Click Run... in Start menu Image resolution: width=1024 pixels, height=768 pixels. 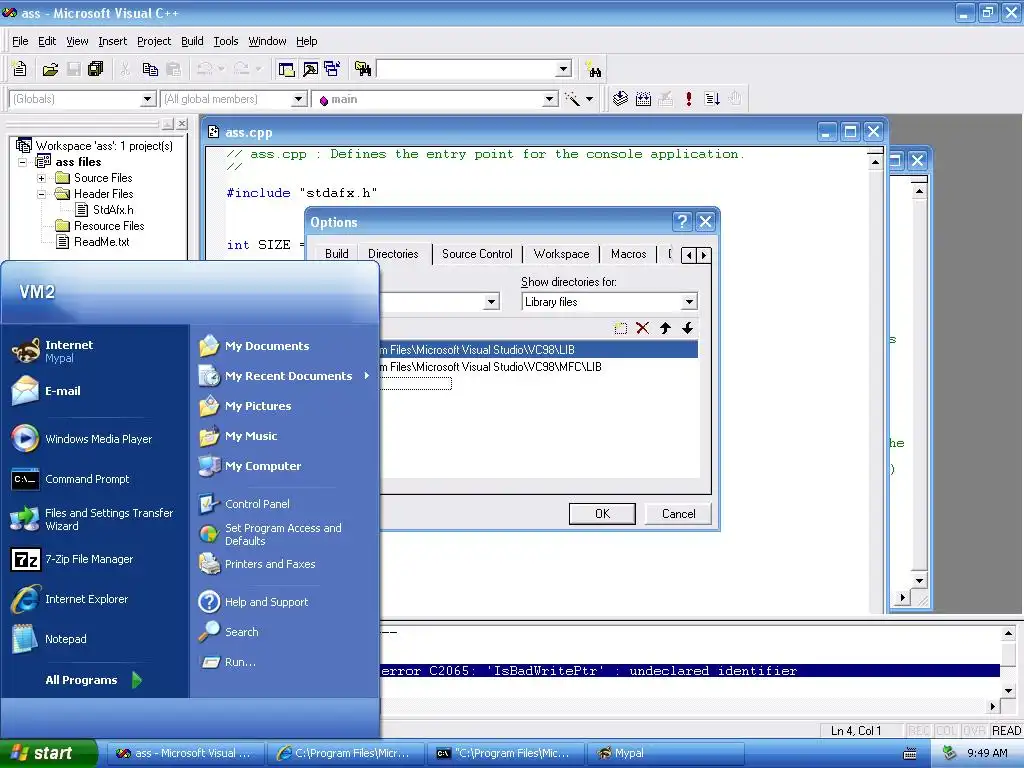point(228,662)
